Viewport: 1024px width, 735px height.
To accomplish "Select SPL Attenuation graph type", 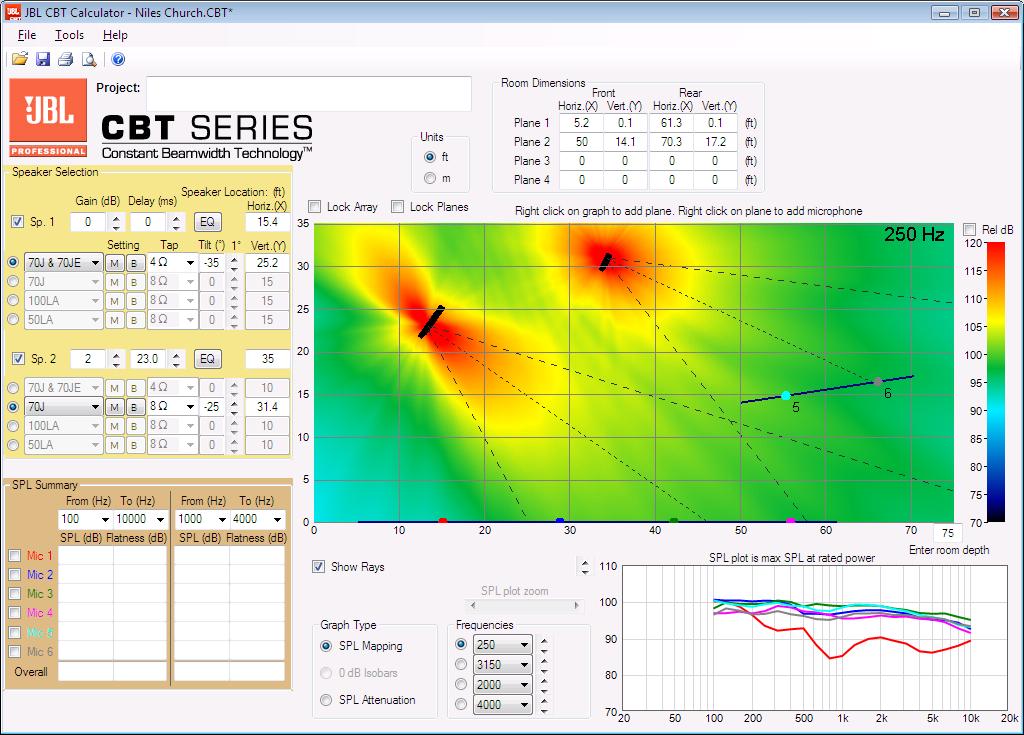I will click(326, 700).
